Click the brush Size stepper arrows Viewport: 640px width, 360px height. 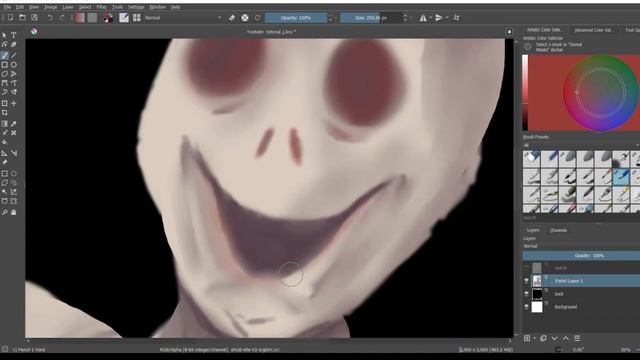pos(405,18)
